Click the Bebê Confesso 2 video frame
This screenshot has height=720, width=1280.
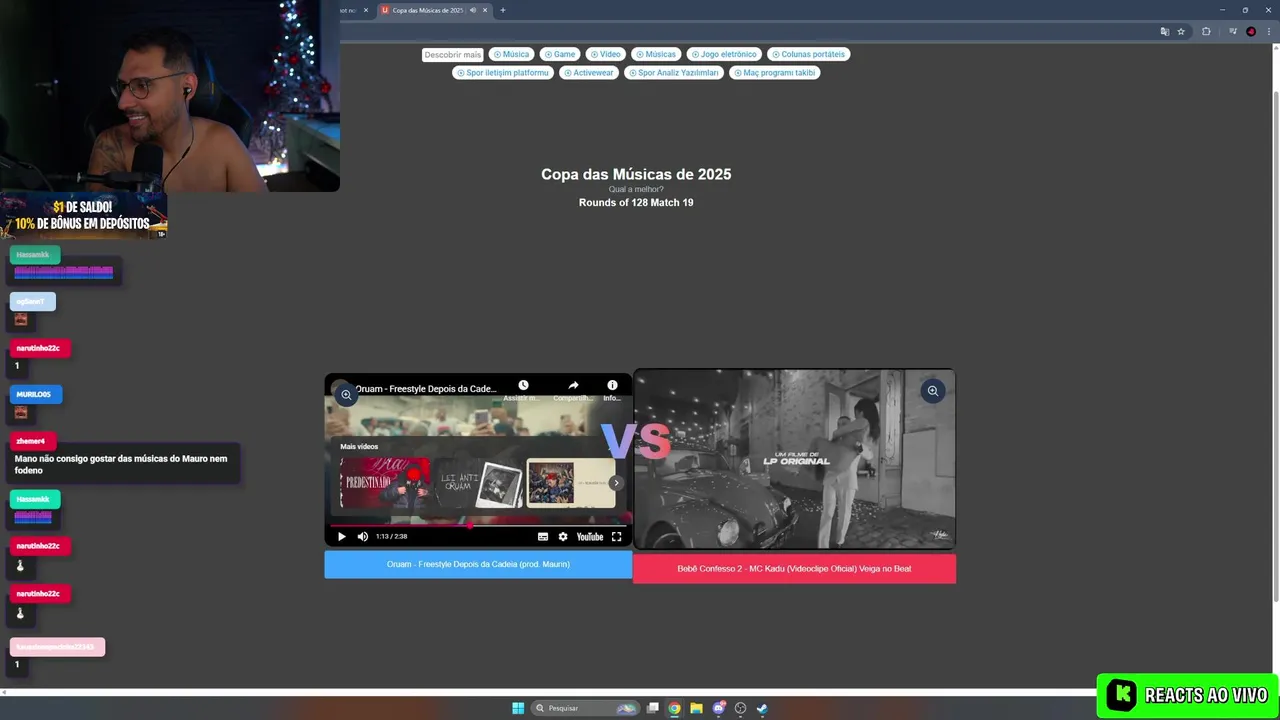click(x=794, y=459)
